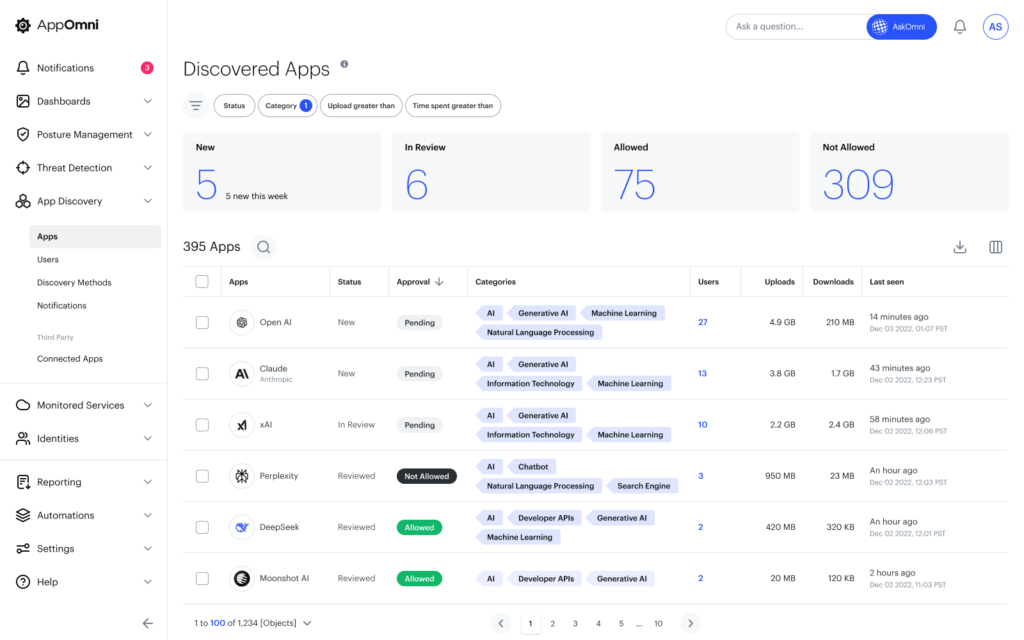1024x640 pixels.
Task: Download the apps list
Action: point(959,247)
